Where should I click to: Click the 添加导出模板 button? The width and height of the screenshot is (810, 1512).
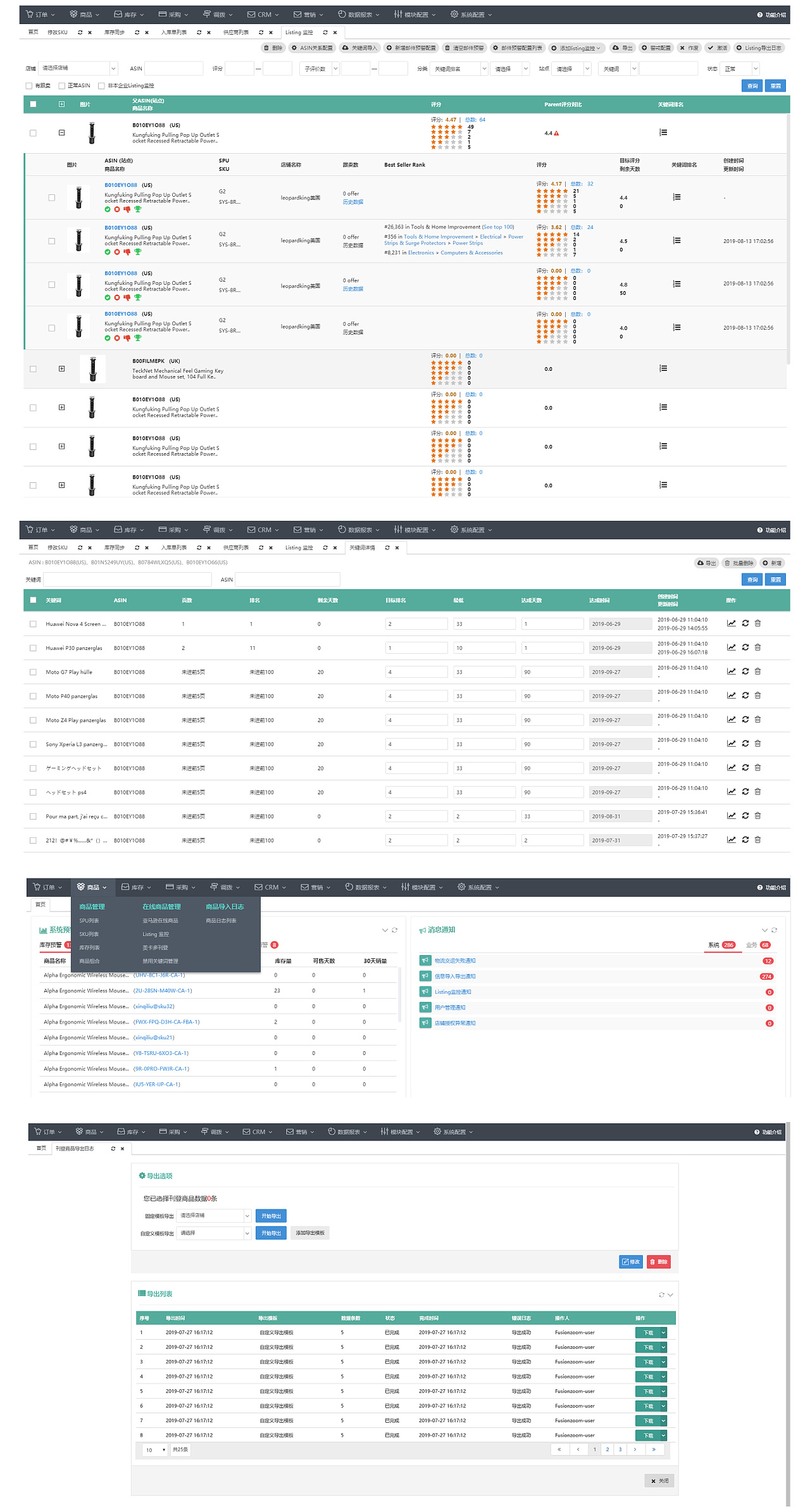tap(310, 1233)
